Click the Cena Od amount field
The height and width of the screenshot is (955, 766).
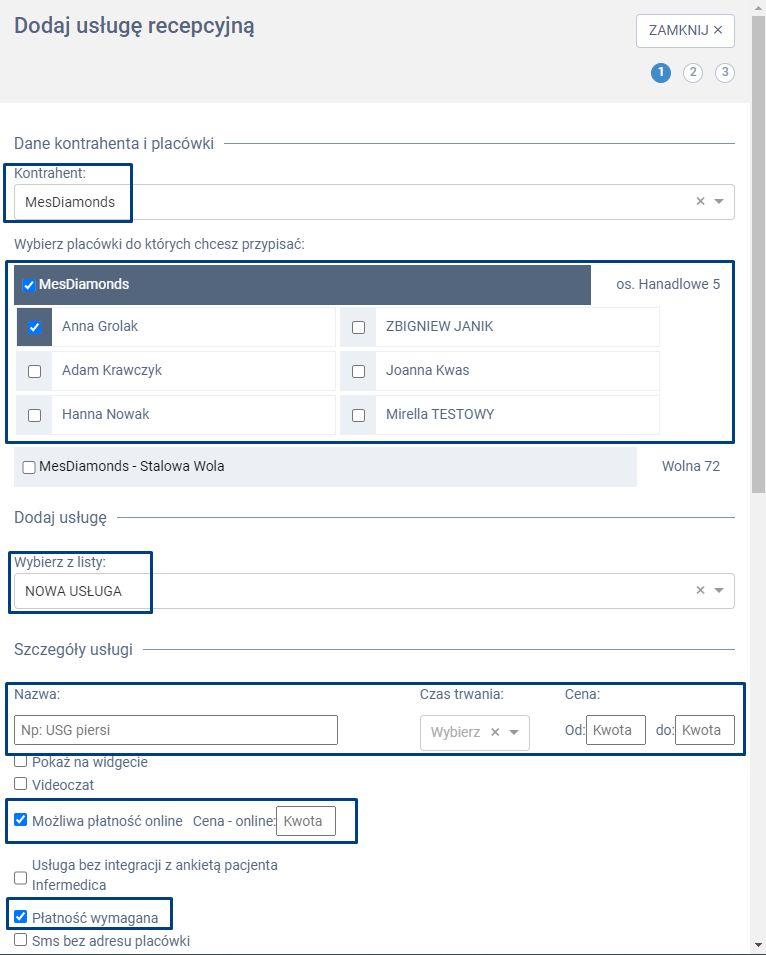(x=615, y=730)
